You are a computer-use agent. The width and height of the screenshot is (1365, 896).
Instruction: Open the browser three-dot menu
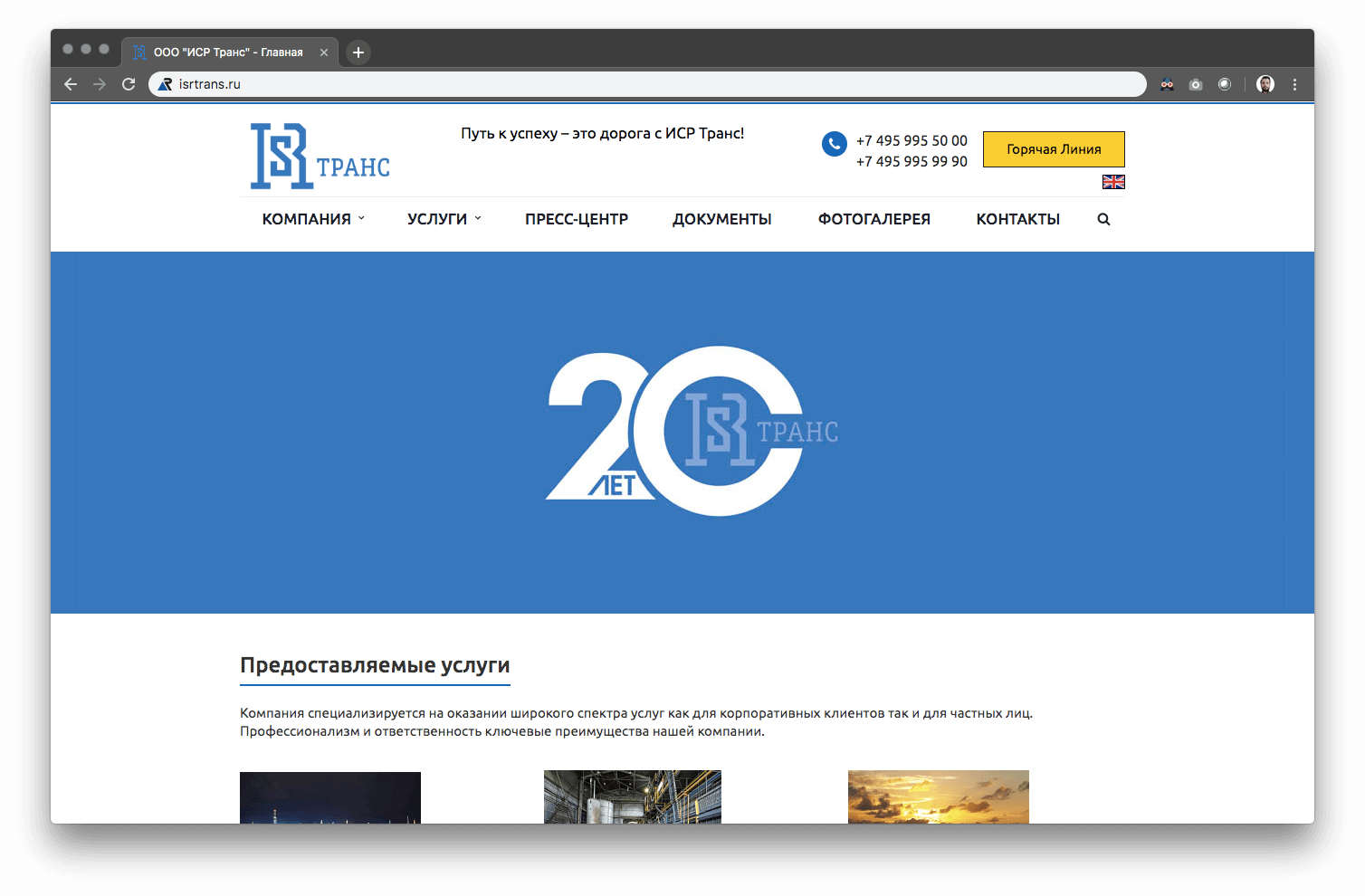pos(1294,84)
